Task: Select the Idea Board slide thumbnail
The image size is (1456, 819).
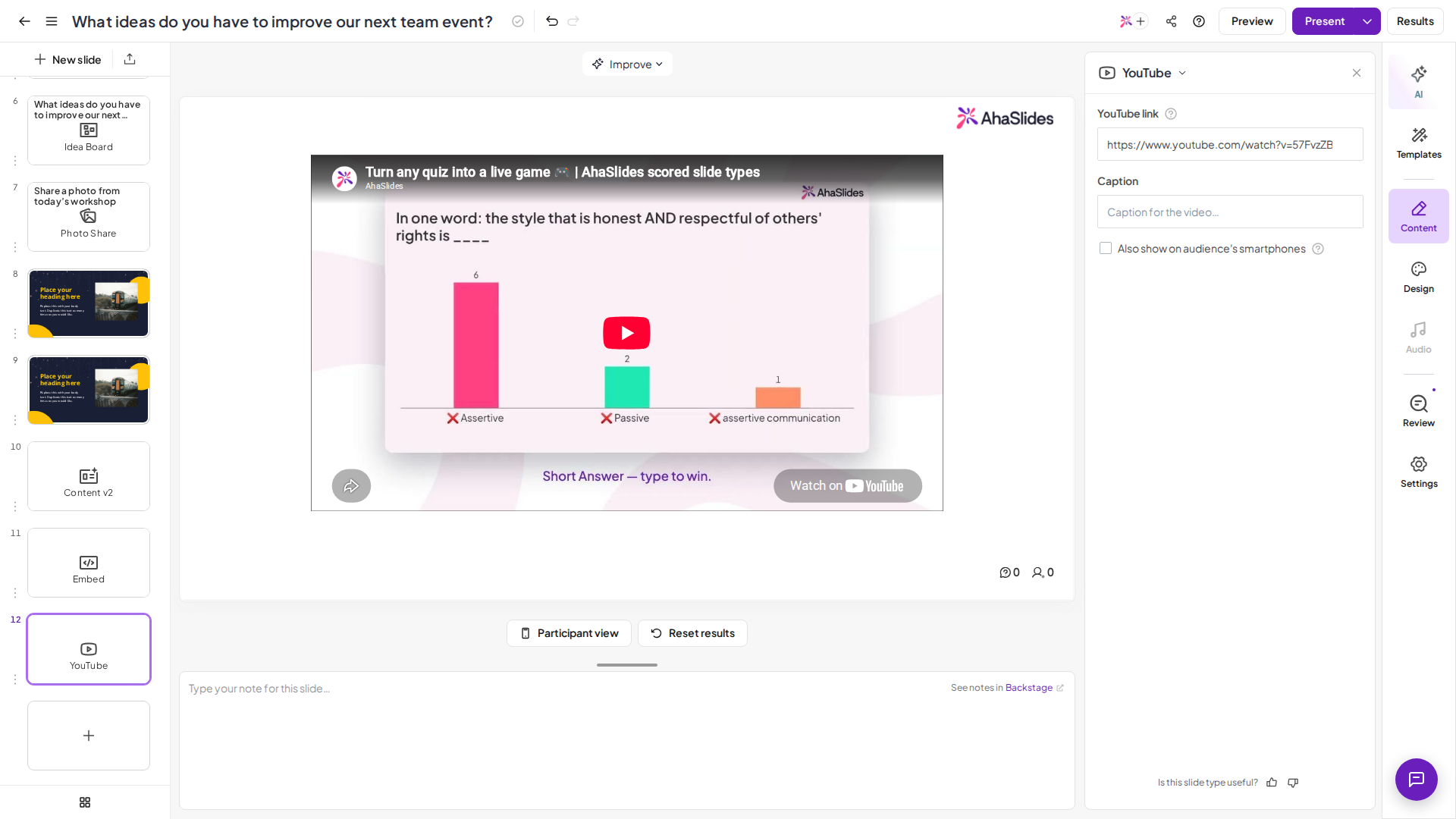Action: [x=89, y=130]
